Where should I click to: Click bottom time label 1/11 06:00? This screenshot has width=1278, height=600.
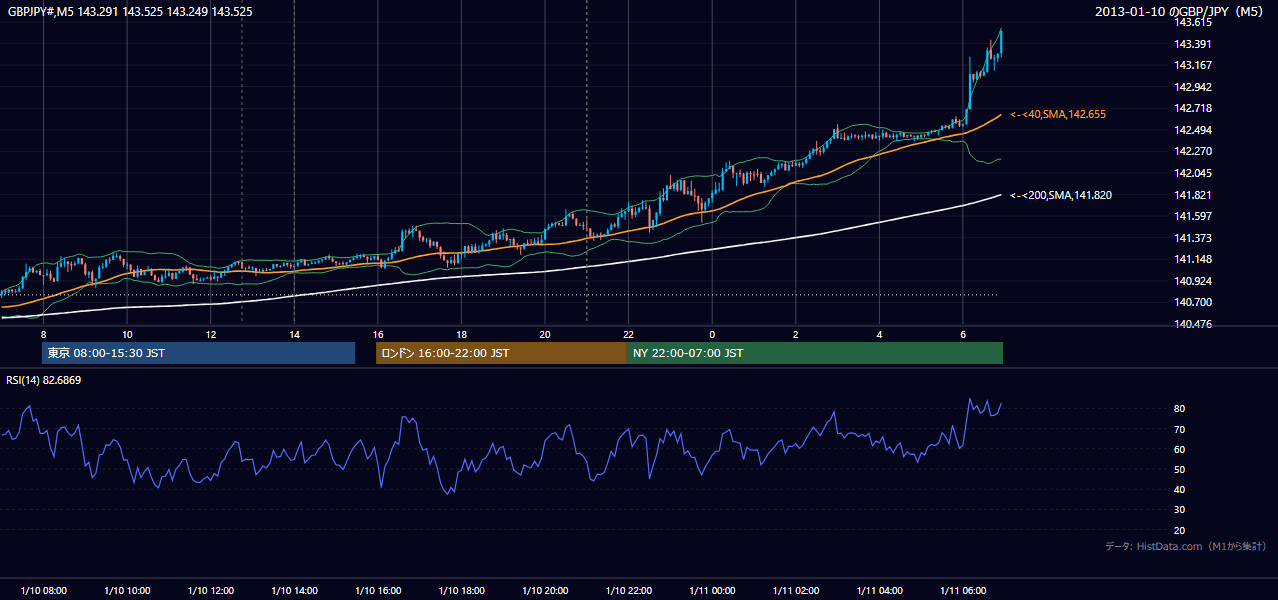(962, 591)
